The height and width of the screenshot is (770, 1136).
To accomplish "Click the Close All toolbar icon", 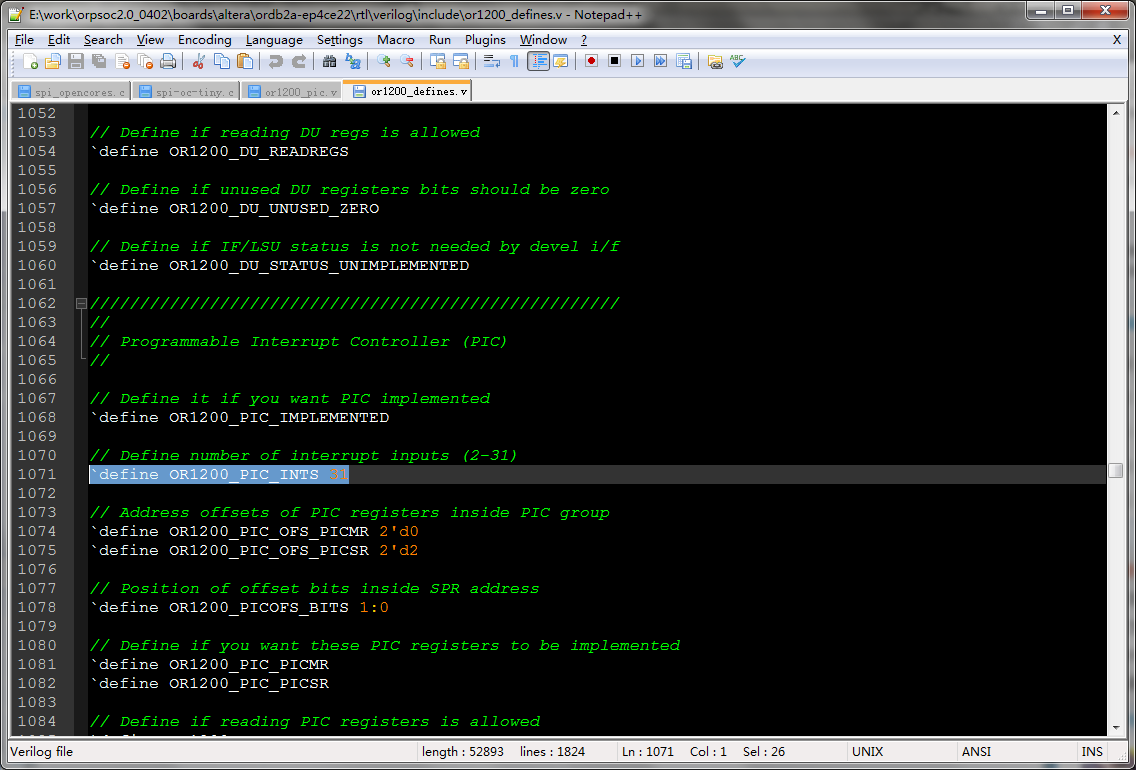I will pos(145,62).
